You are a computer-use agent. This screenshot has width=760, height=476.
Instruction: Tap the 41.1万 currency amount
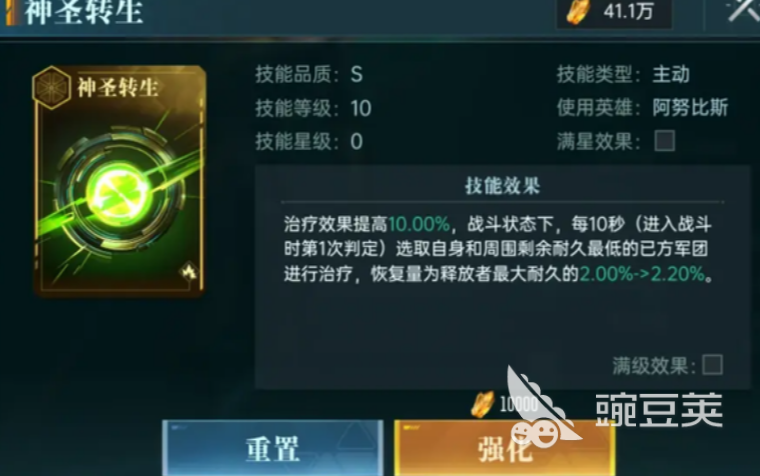coord(628,11)
